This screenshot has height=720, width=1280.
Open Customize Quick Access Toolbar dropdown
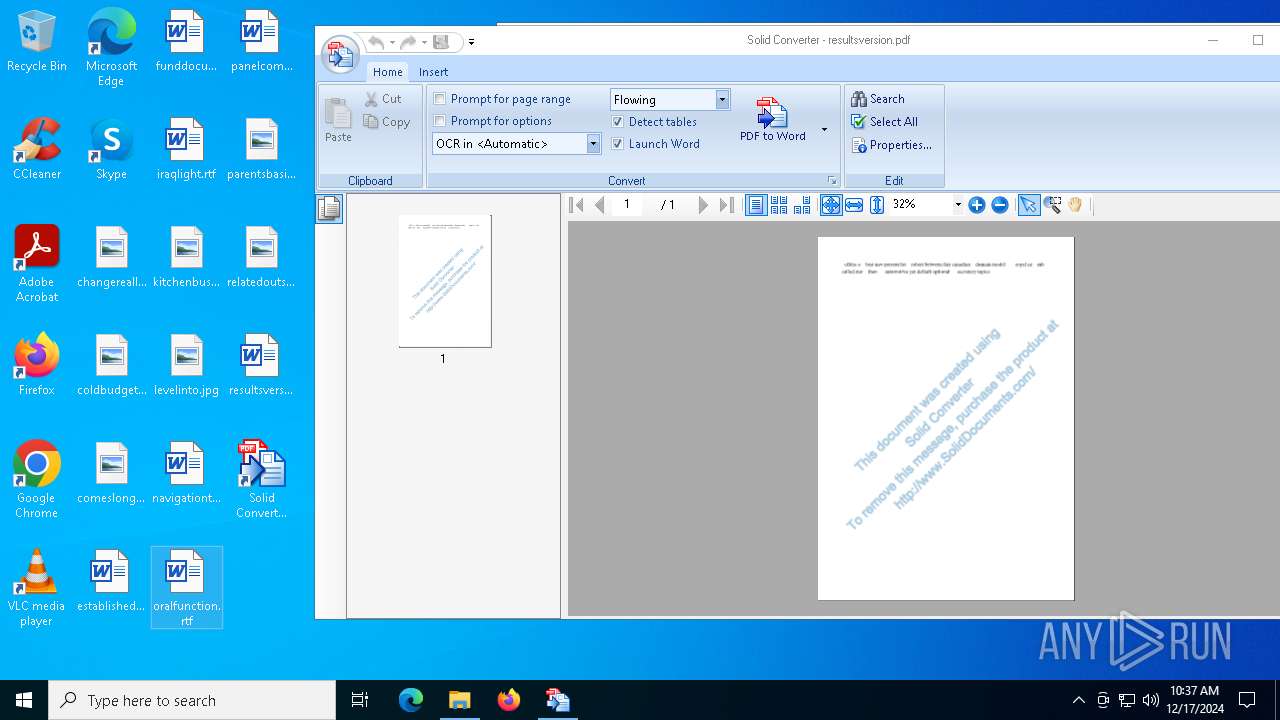pyautogui.click(x=471, y=42)
